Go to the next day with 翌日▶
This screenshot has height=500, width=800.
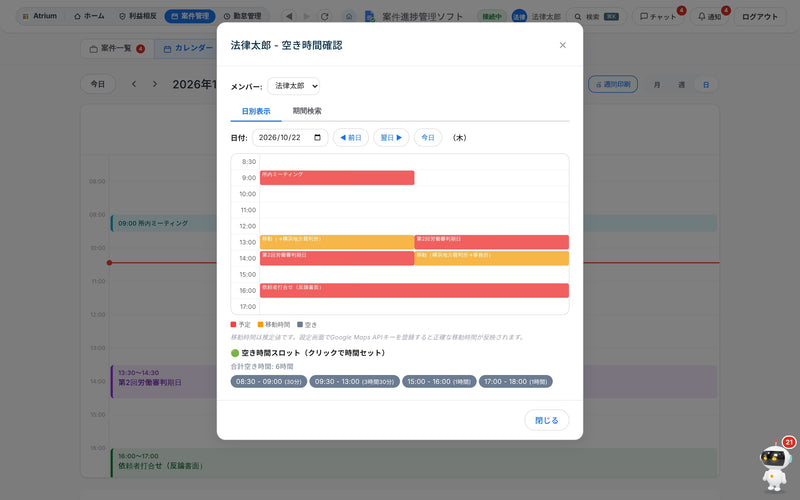[x=391, y=138]
